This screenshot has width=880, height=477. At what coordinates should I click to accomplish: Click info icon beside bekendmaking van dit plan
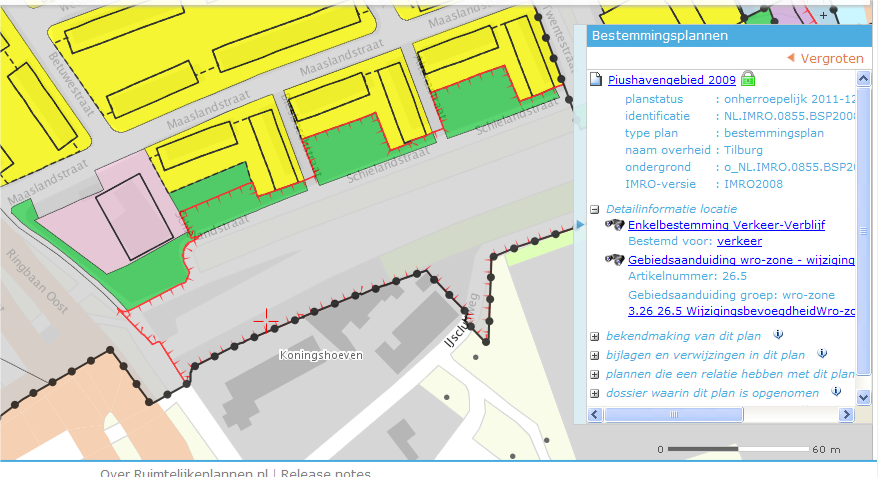(x=778, y=334)
